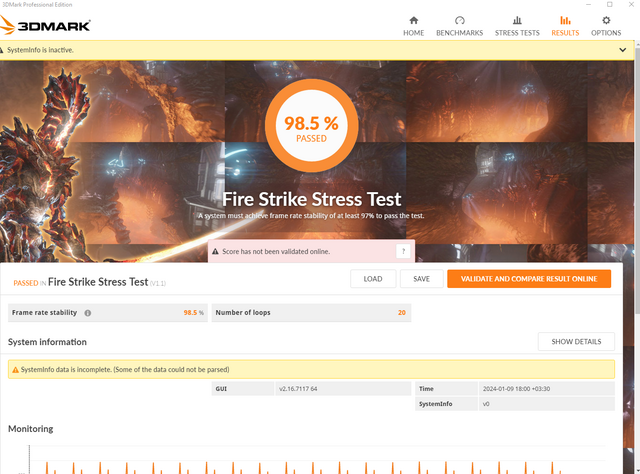Viewport: 640px width, 474px height.
Task: Click the System information heading
Action: 47,342
